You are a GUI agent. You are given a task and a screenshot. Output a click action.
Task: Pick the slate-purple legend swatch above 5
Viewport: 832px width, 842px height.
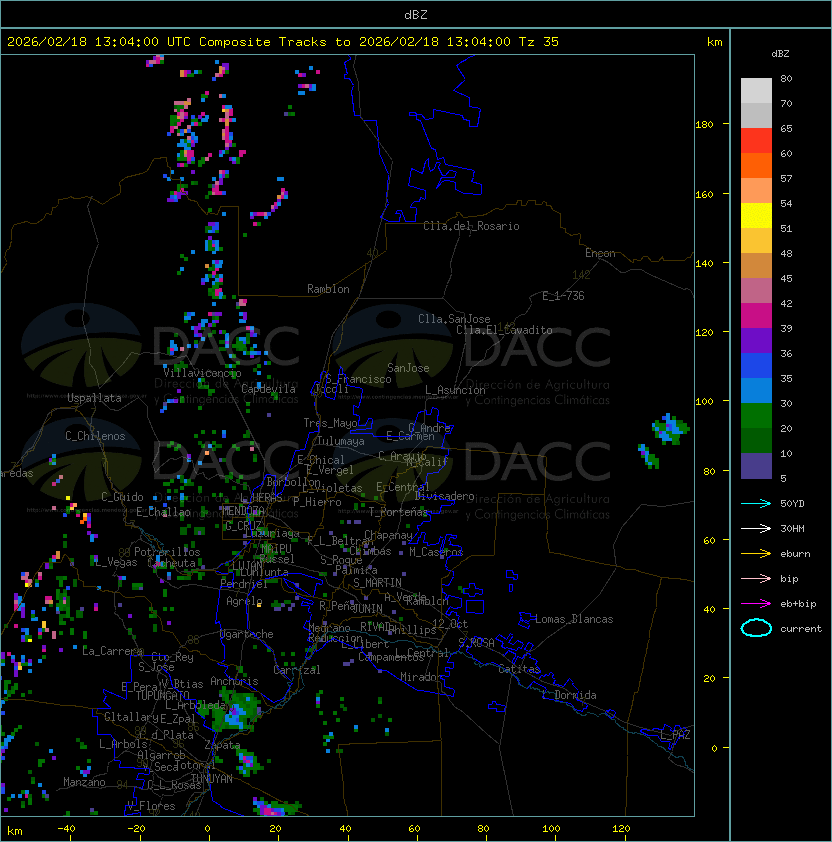coord(756,466)
